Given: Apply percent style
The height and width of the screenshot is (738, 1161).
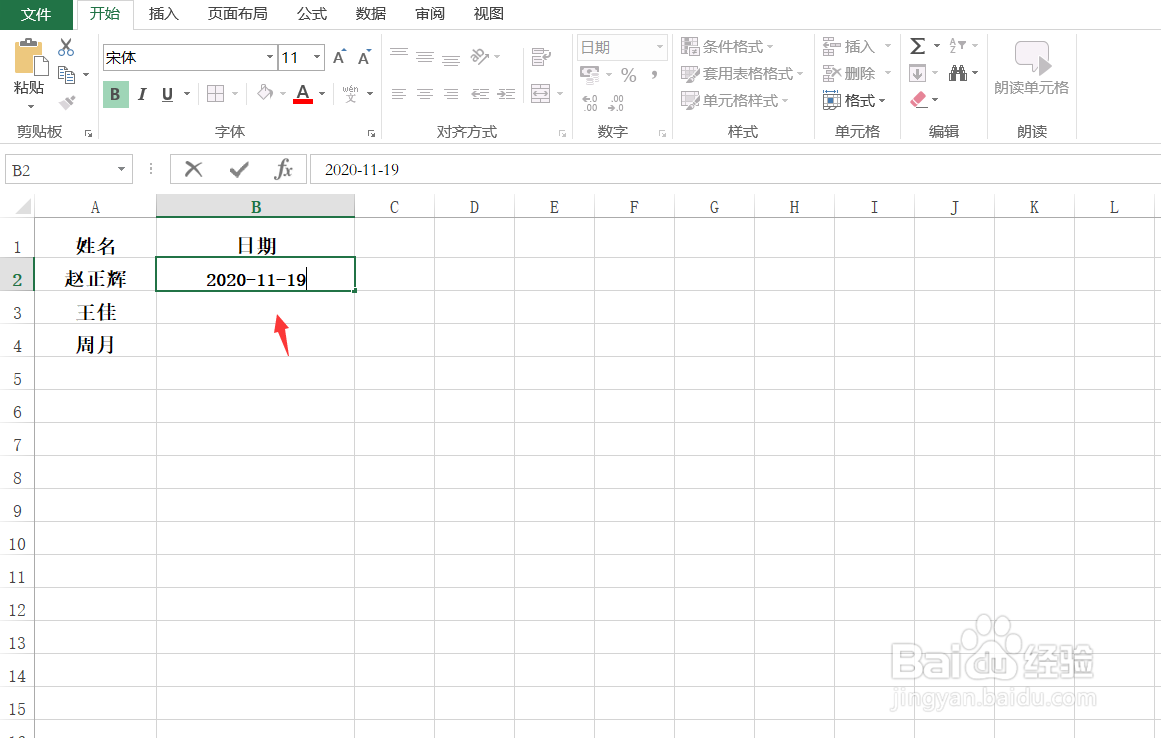Looking at the screenshot, I should click(x=629, y=75).
